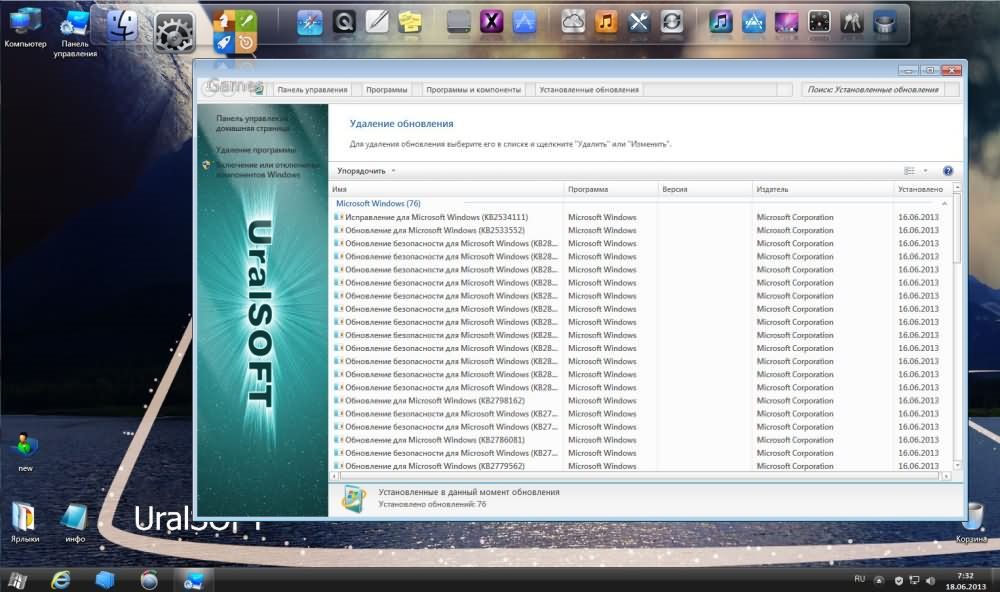This screenshot has width=1000, height=592.
Task: Launch the Safari compass icon in dock
Action: tap(309, 21)
